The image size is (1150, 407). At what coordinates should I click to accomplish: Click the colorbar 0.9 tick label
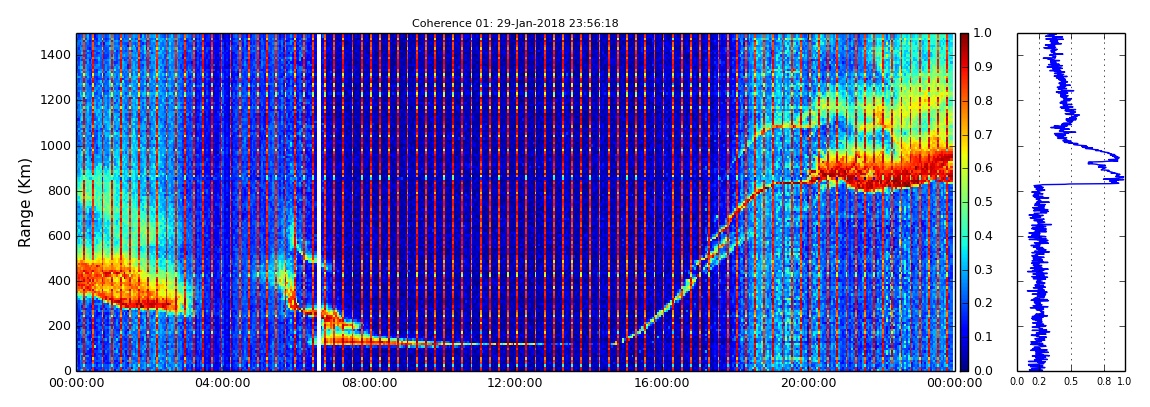981,67
